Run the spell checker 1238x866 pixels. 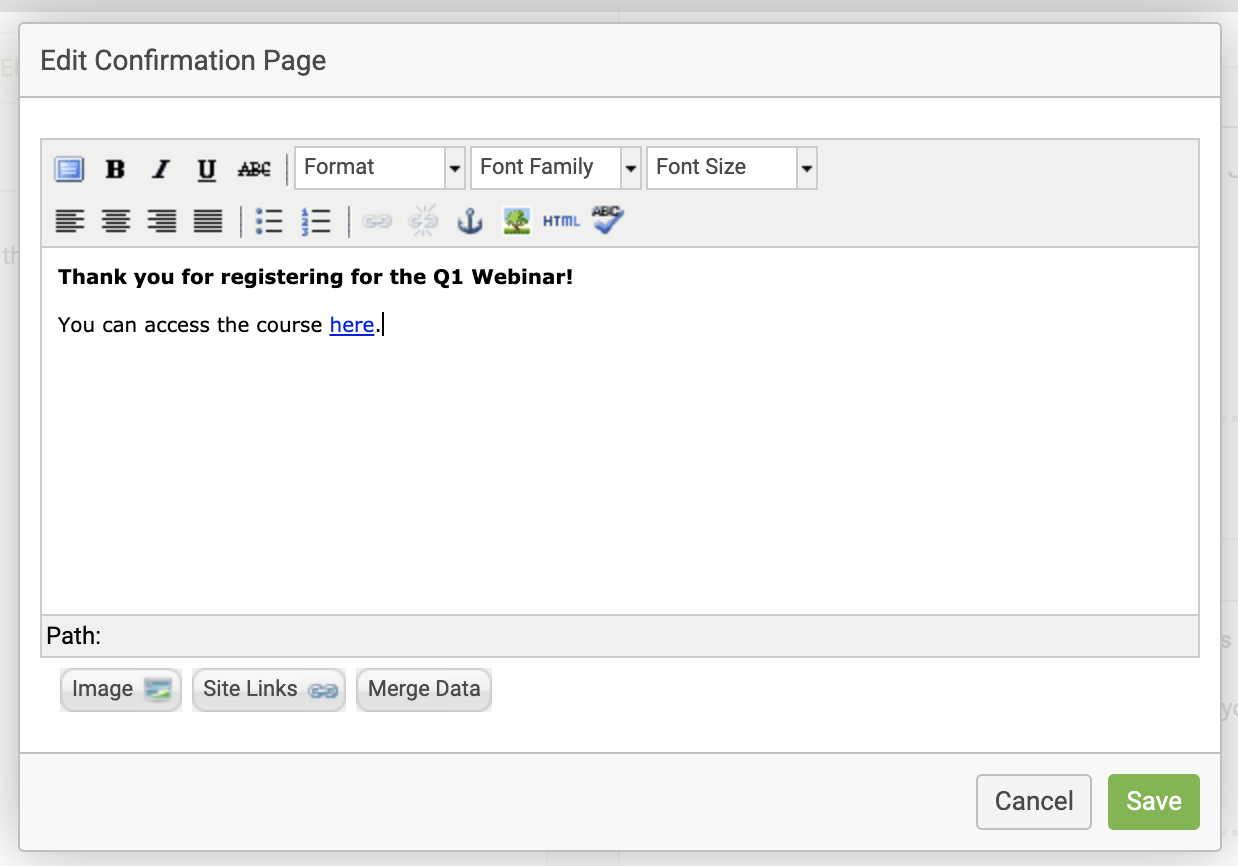tap(607, 219)
